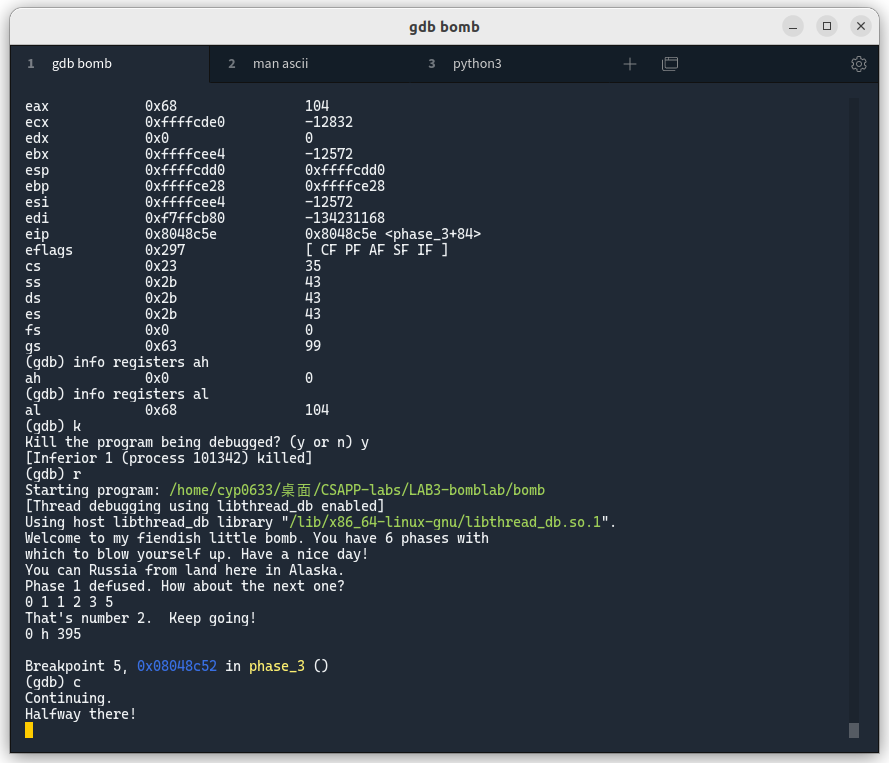Click the terminal scrollbar thumb

[x=854, y=730]
